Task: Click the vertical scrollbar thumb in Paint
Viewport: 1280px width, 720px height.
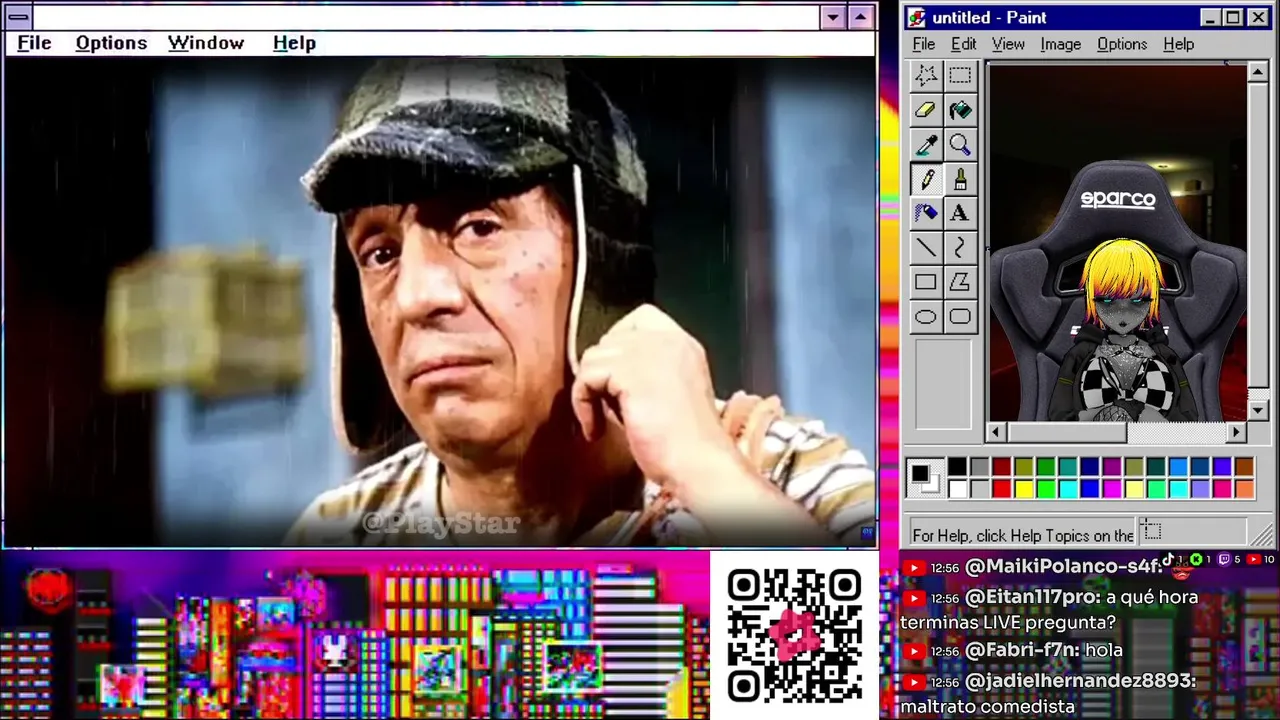Action: coord(1258,234)
